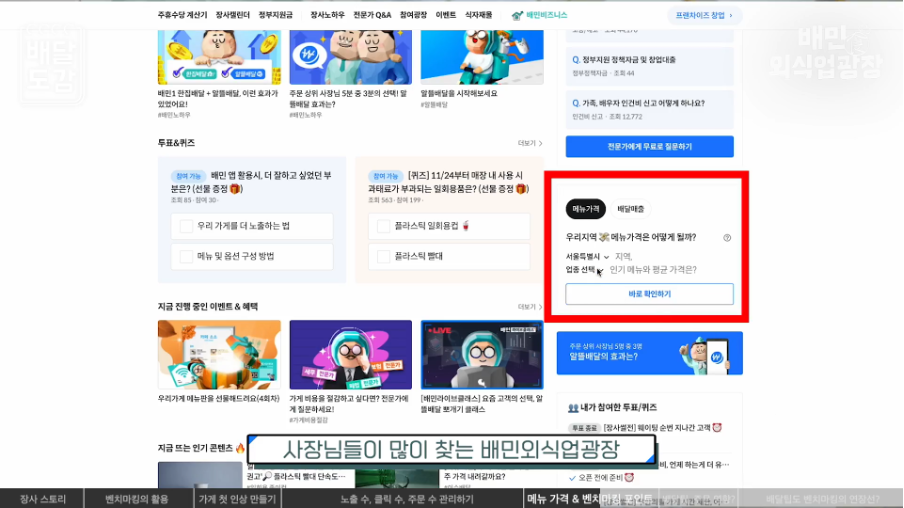This screenshot has height=508, width=904.
Task: Select the 메뉴가격 tab
Action: click(586, 209)
